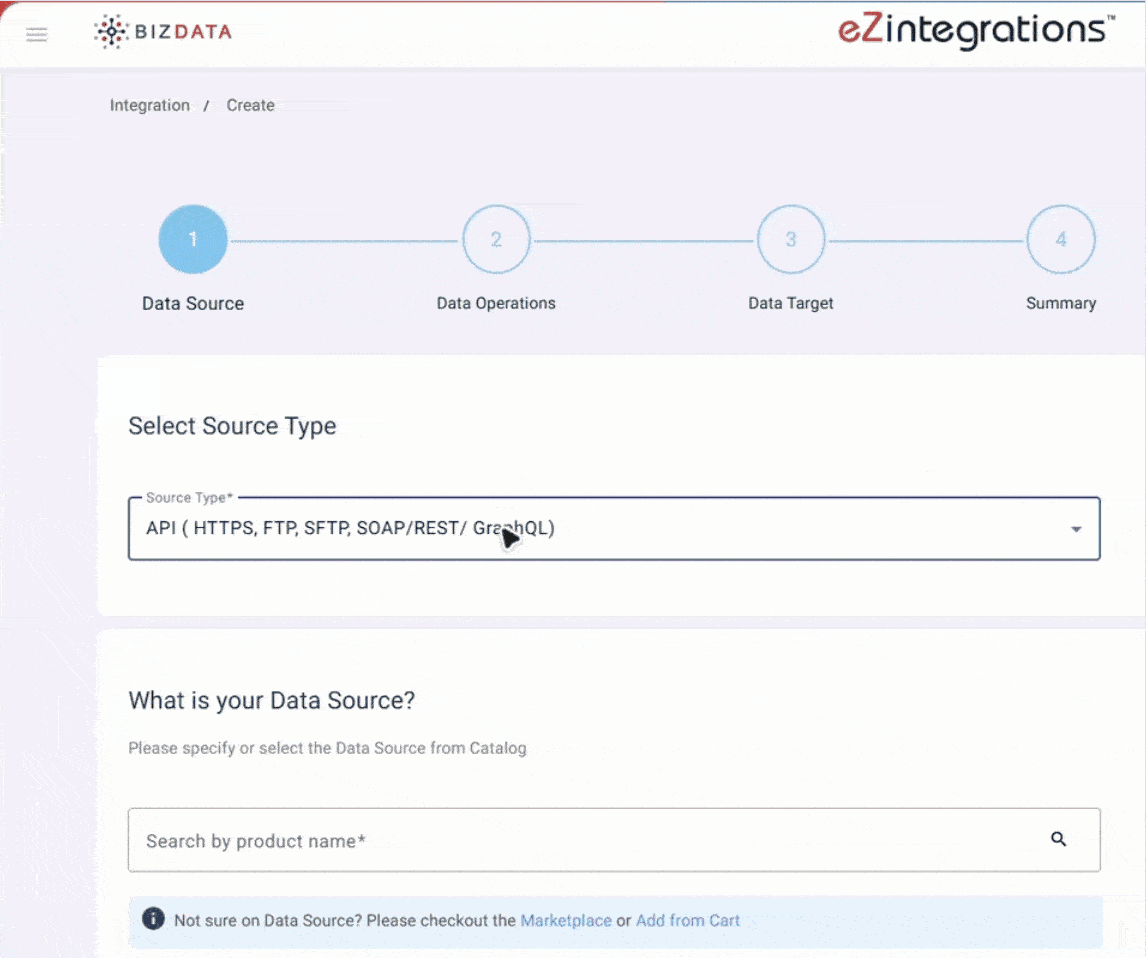Click the Create breadcrumb item
The width and height of the screenshot is (1146, 958).
click(x=250, y=105)
